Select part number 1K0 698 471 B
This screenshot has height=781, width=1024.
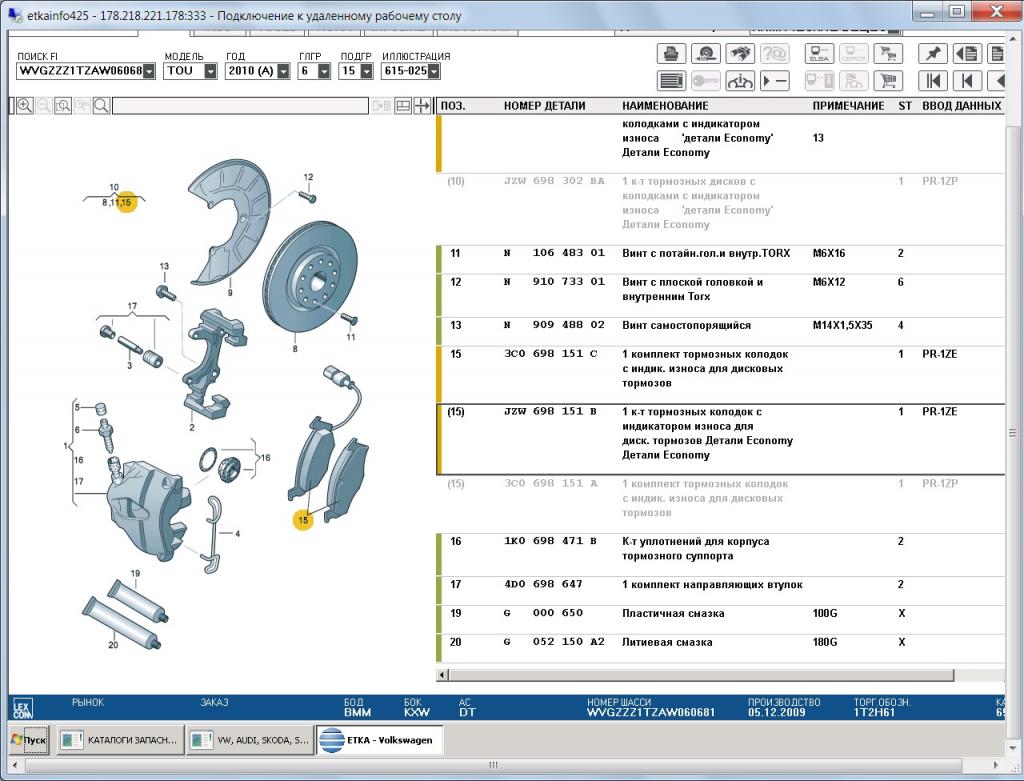551,541
